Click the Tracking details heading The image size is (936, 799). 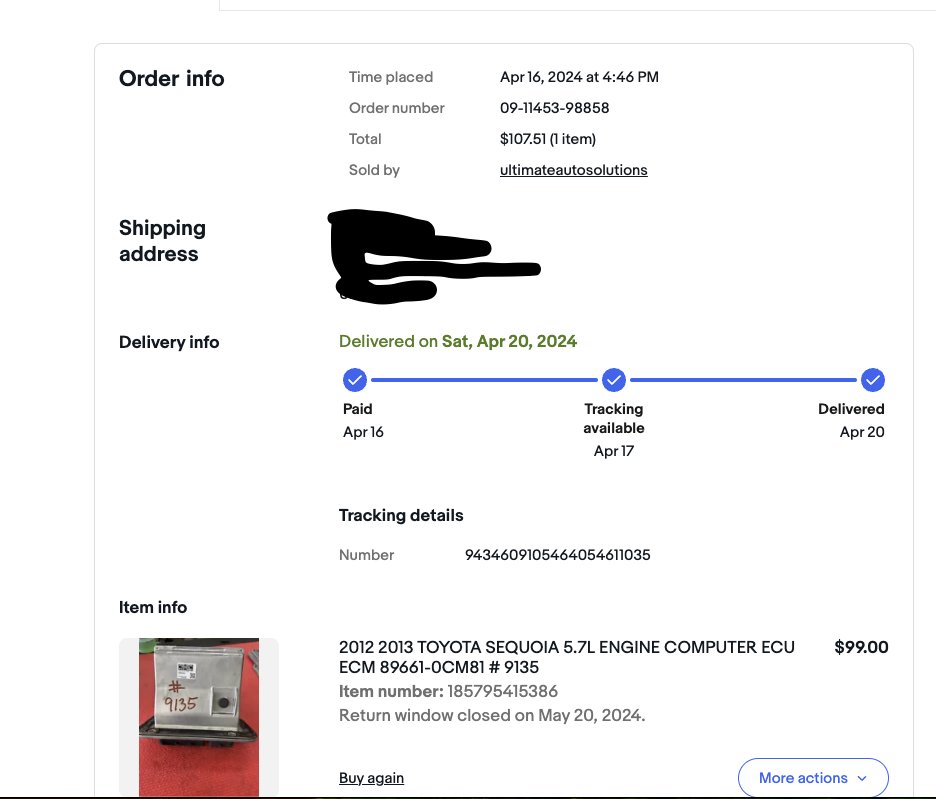[401, 515]
